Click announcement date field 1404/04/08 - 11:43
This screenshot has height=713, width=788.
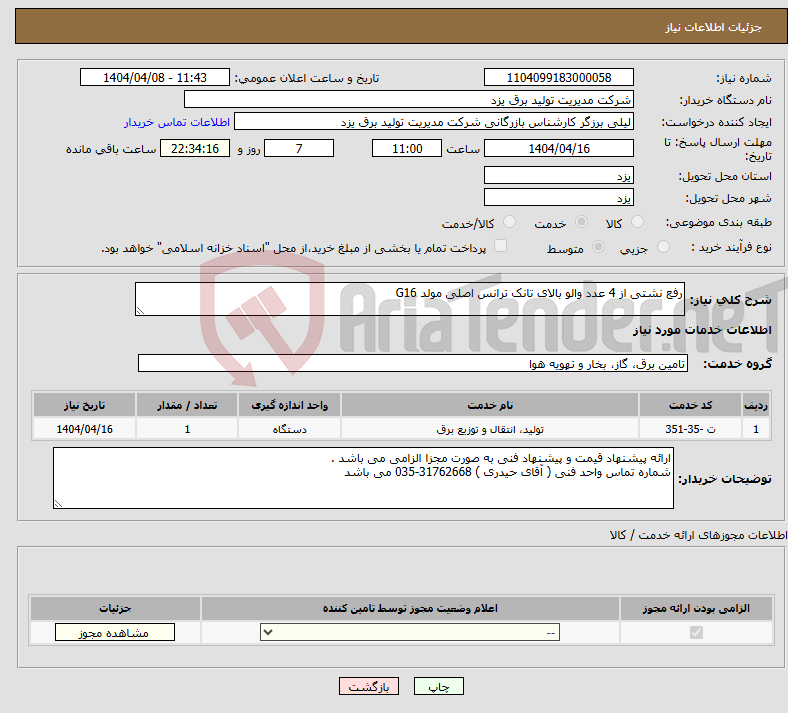(x=155, y=77)
